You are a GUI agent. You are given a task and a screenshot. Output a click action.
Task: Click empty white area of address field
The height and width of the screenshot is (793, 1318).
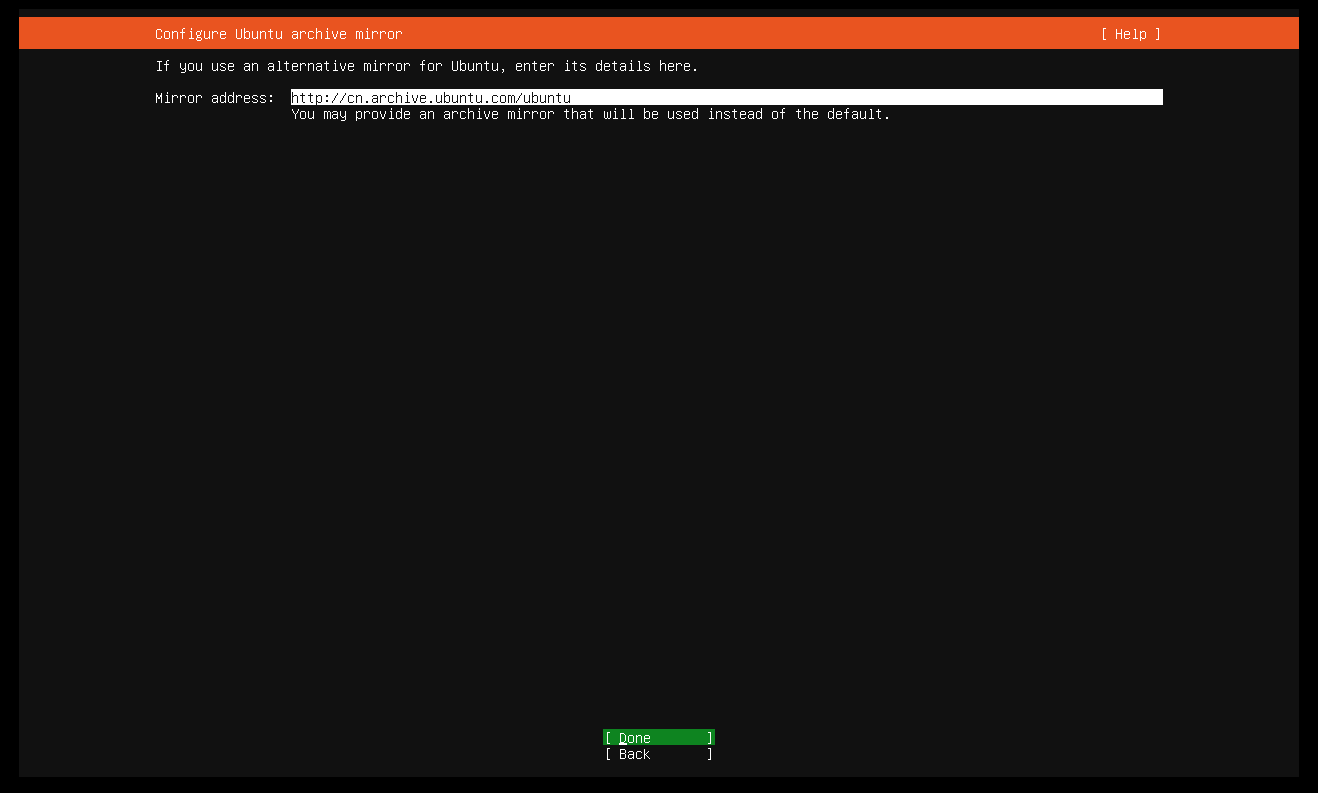point(866,98)
